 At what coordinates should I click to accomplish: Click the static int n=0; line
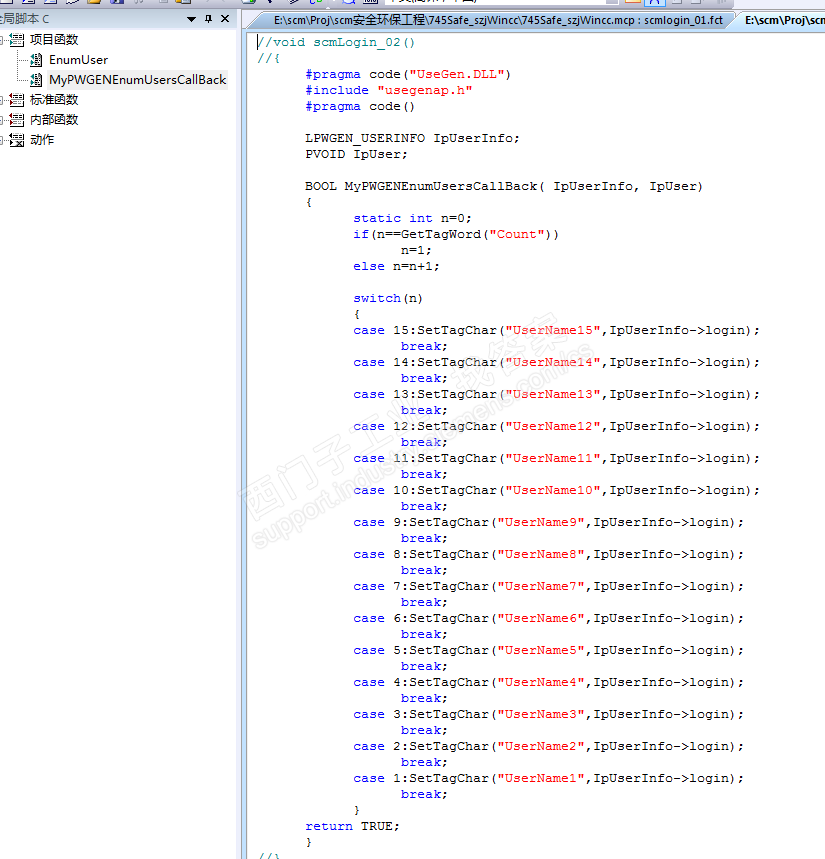point(412,218)
